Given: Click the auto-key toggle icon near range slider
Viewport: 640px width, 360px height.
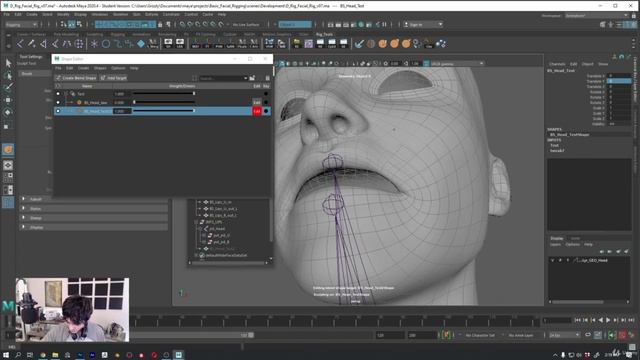Looking at the screenshot, I should pos(622,335).
